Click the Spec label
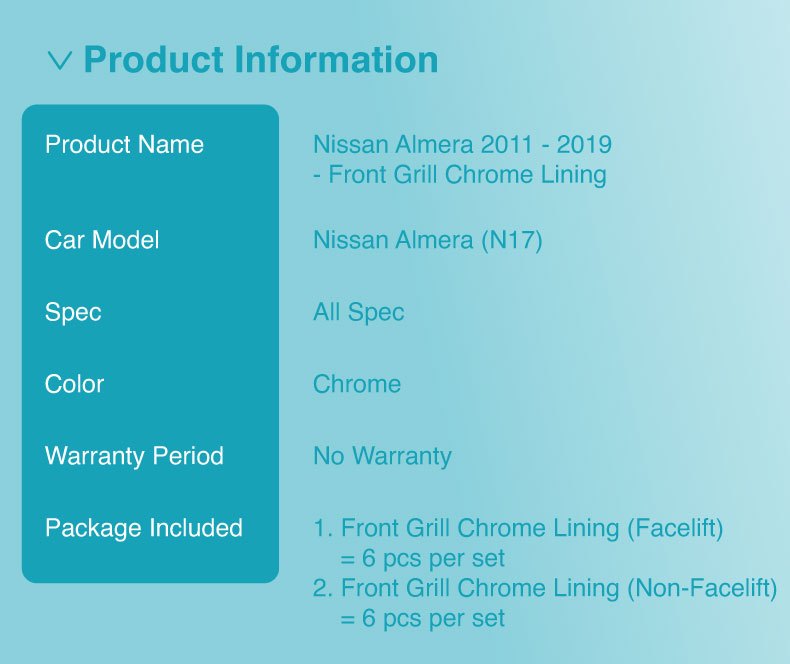 point(73,312)
